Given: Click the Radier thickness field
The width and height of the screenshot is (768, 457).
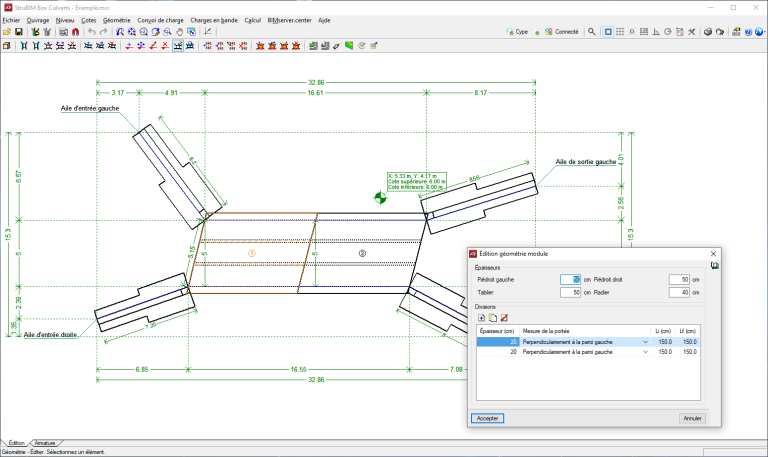Looking at the screenshot, I should point(679,292).
